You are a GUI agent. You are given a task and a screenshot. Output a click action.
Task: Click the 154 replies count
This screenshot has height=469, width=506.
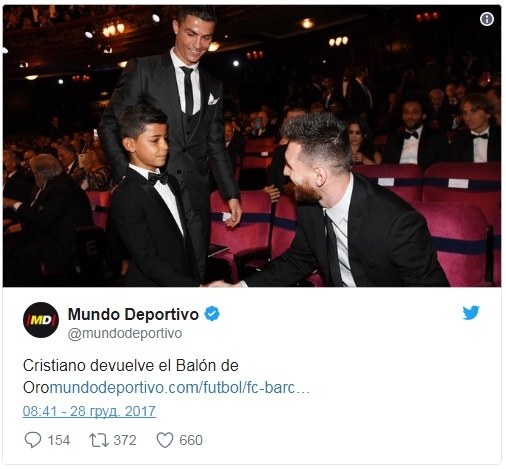click(59, 440)
